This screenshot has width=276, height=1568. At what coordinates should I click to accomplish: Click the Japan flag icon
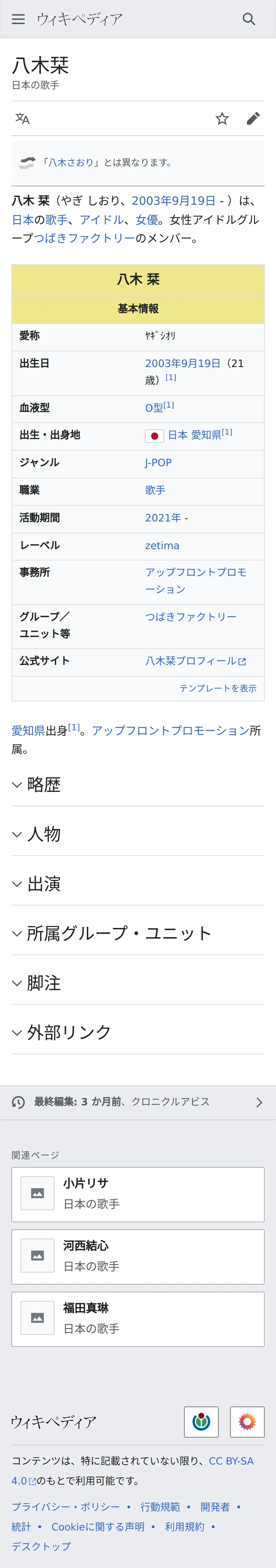point(155,436)
